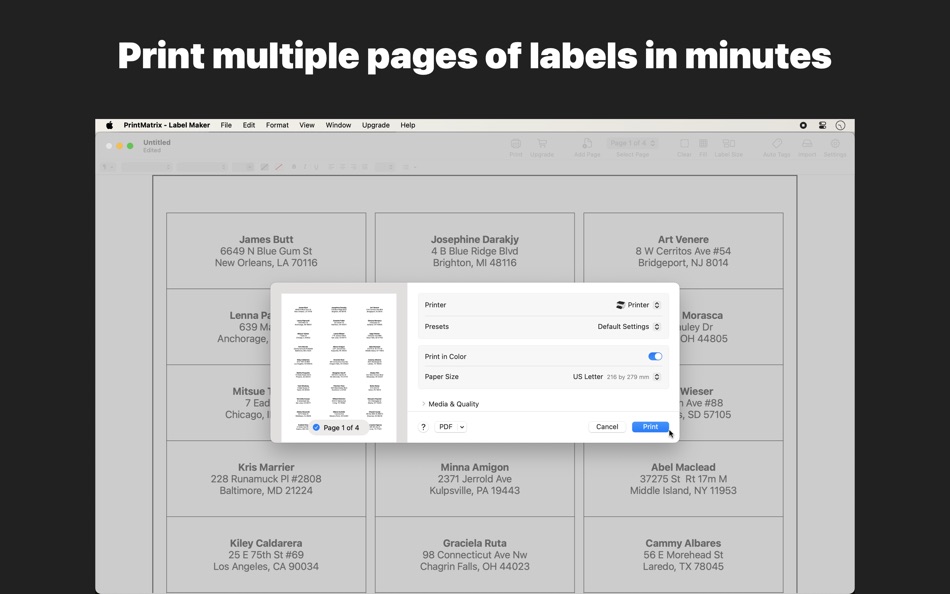Open the View menu
This screenshot has height=594, width=950.
307,125
